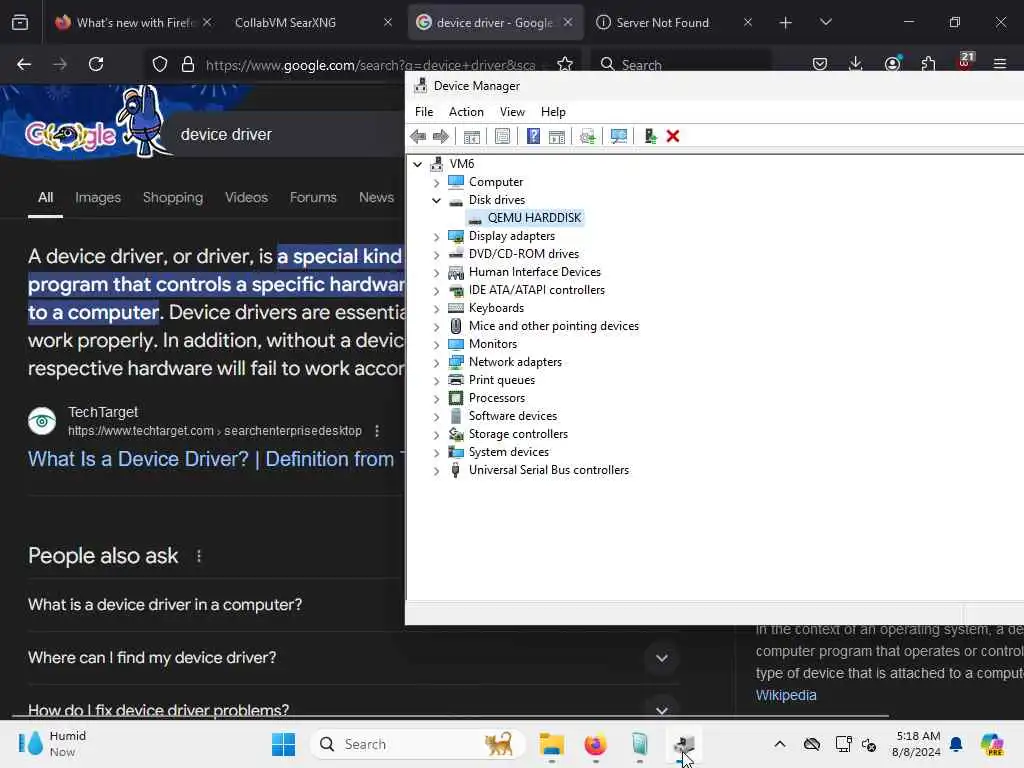This screenshot has height=768, width=1024.
Task: Switch to Server Not Found browser tab
Action: click(673, 22)
